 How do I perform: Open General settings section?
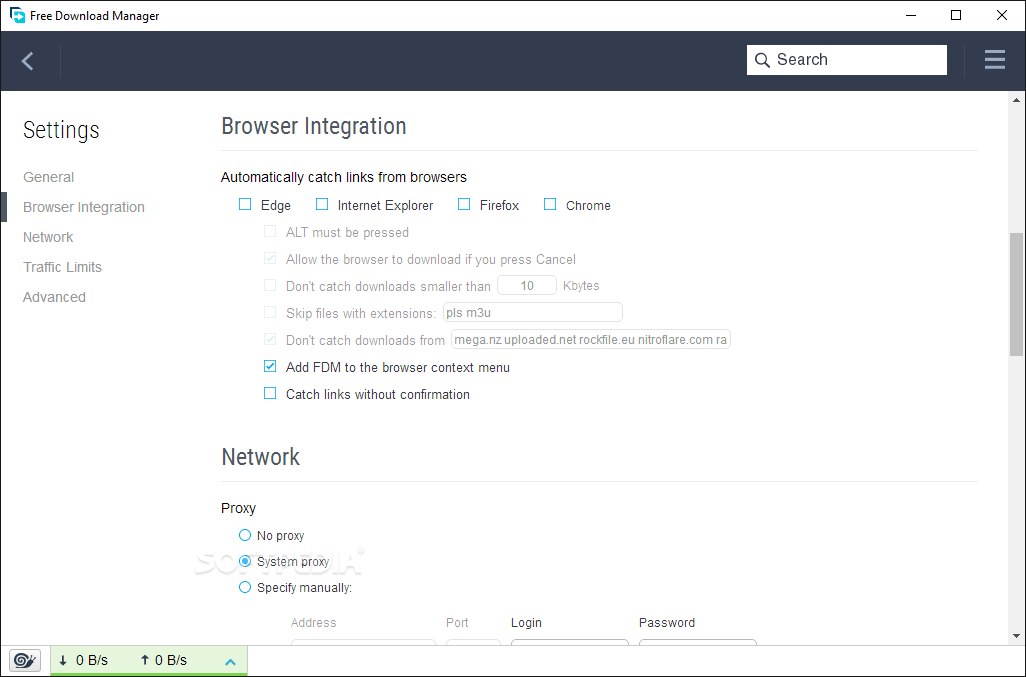point(48,177)
